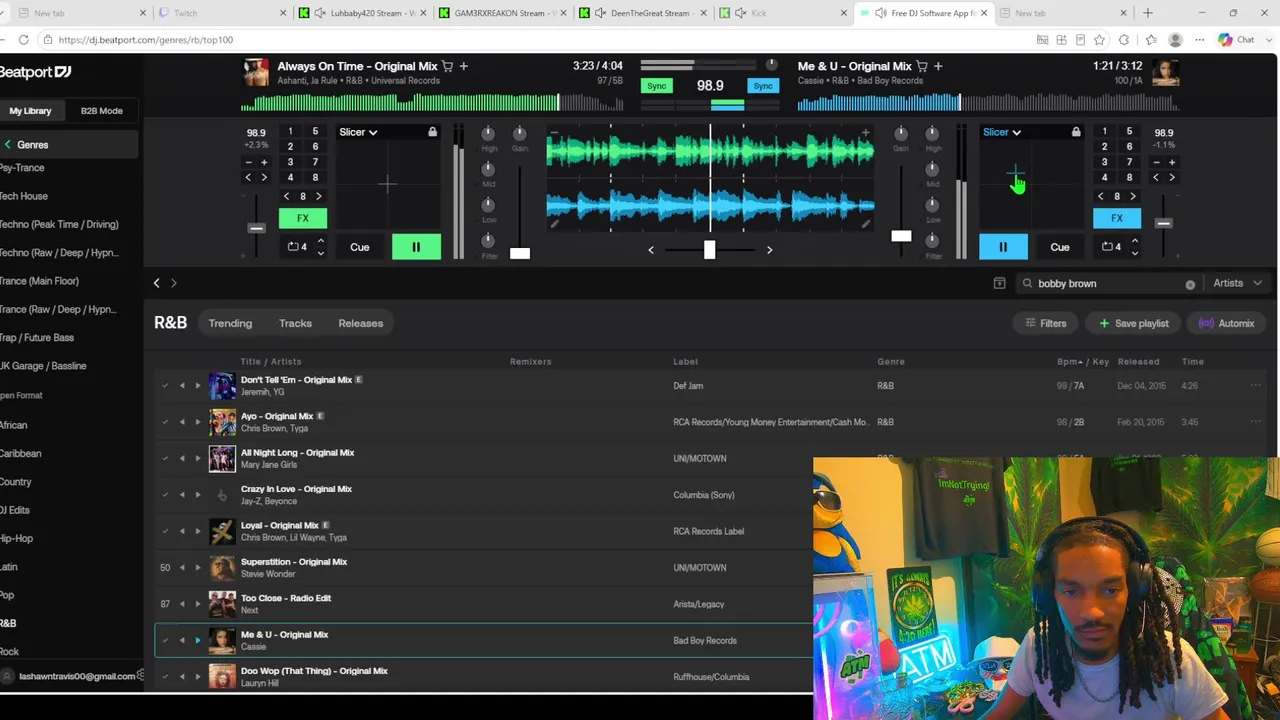Click the right deck Mid EQ knob
The width and height of the screenshot is (1280, 720).
pyautogui.click(x=932, y=169)
